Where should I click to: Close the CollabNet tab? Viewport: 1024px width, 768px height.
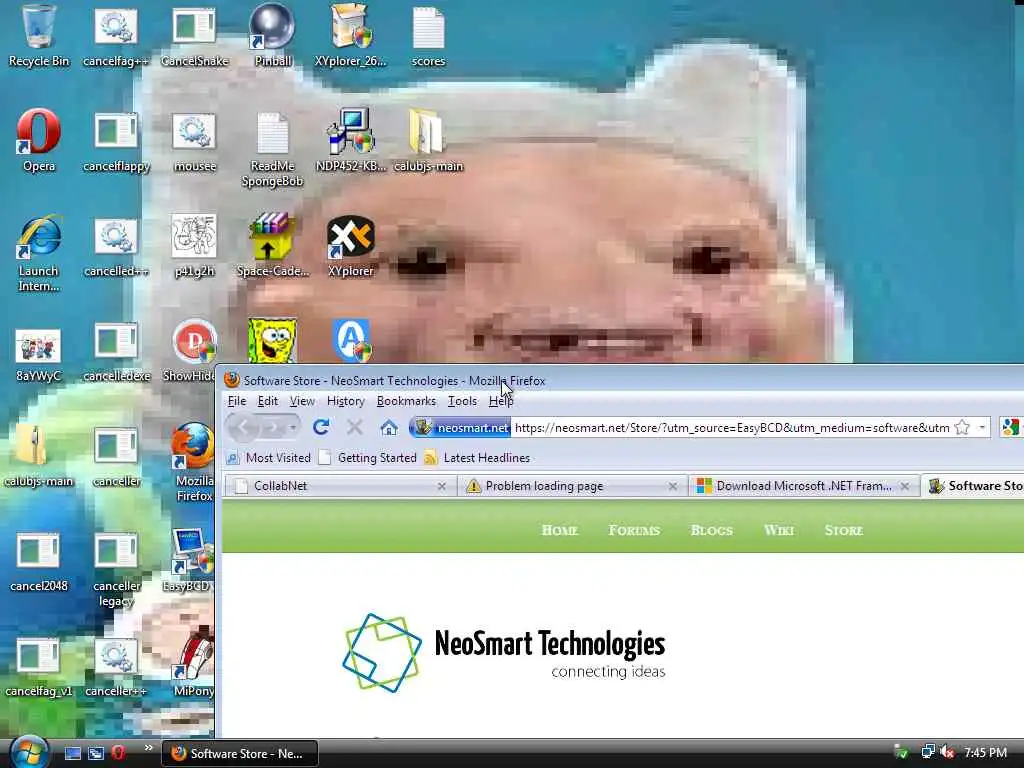441,486
